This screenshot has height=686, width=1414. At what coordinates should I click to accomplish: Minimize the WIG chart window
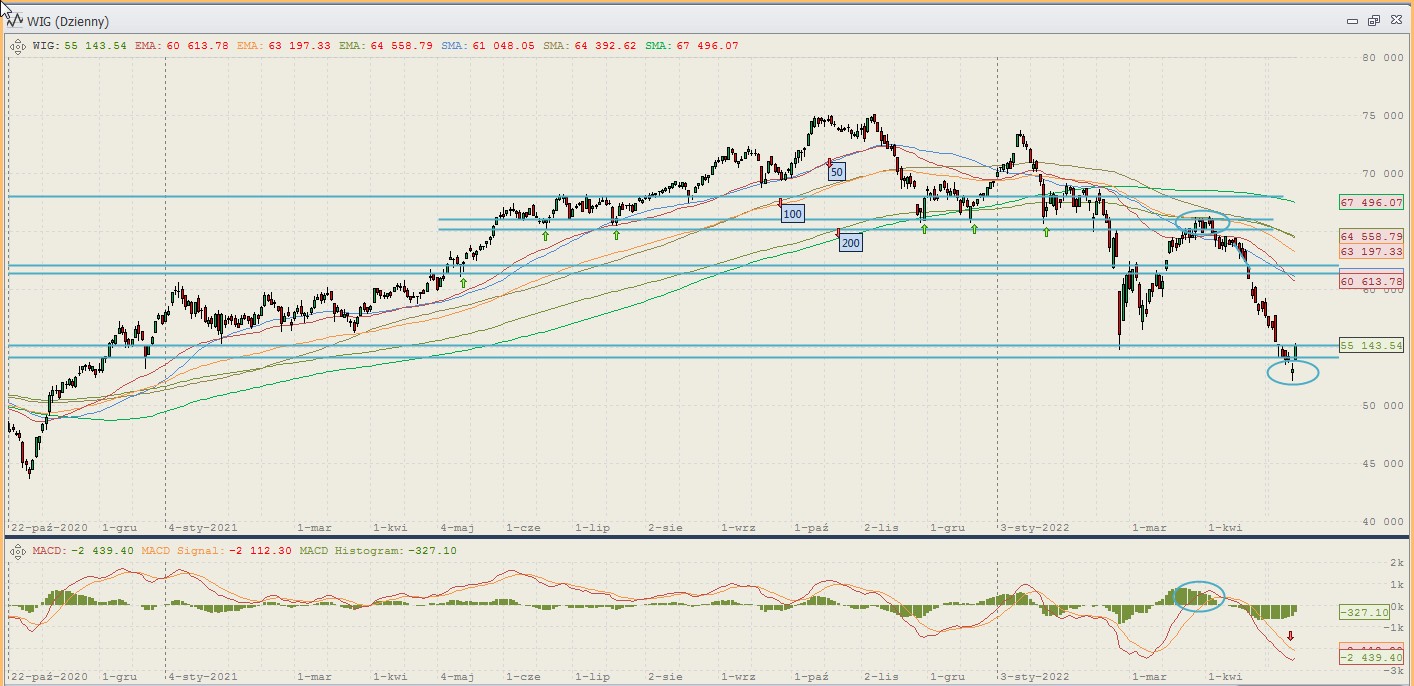(1352, 21)
